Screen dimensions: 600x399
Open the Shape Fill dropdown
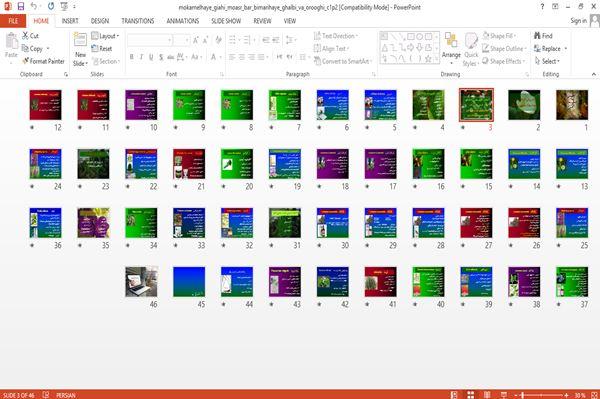[499, 36]
